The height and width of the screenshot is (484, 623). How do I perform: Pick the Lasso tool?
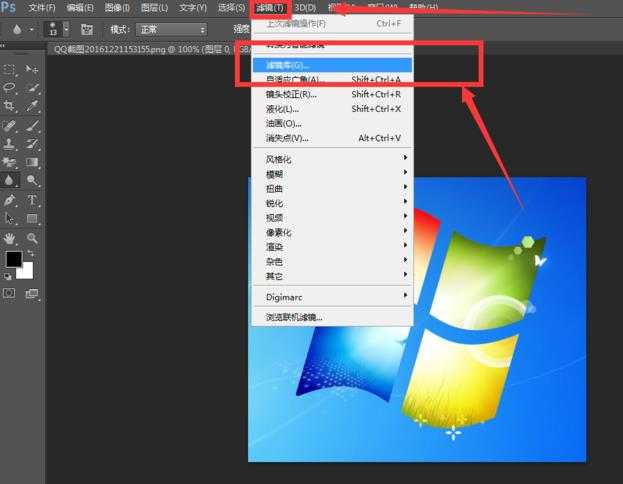(10, 88)
